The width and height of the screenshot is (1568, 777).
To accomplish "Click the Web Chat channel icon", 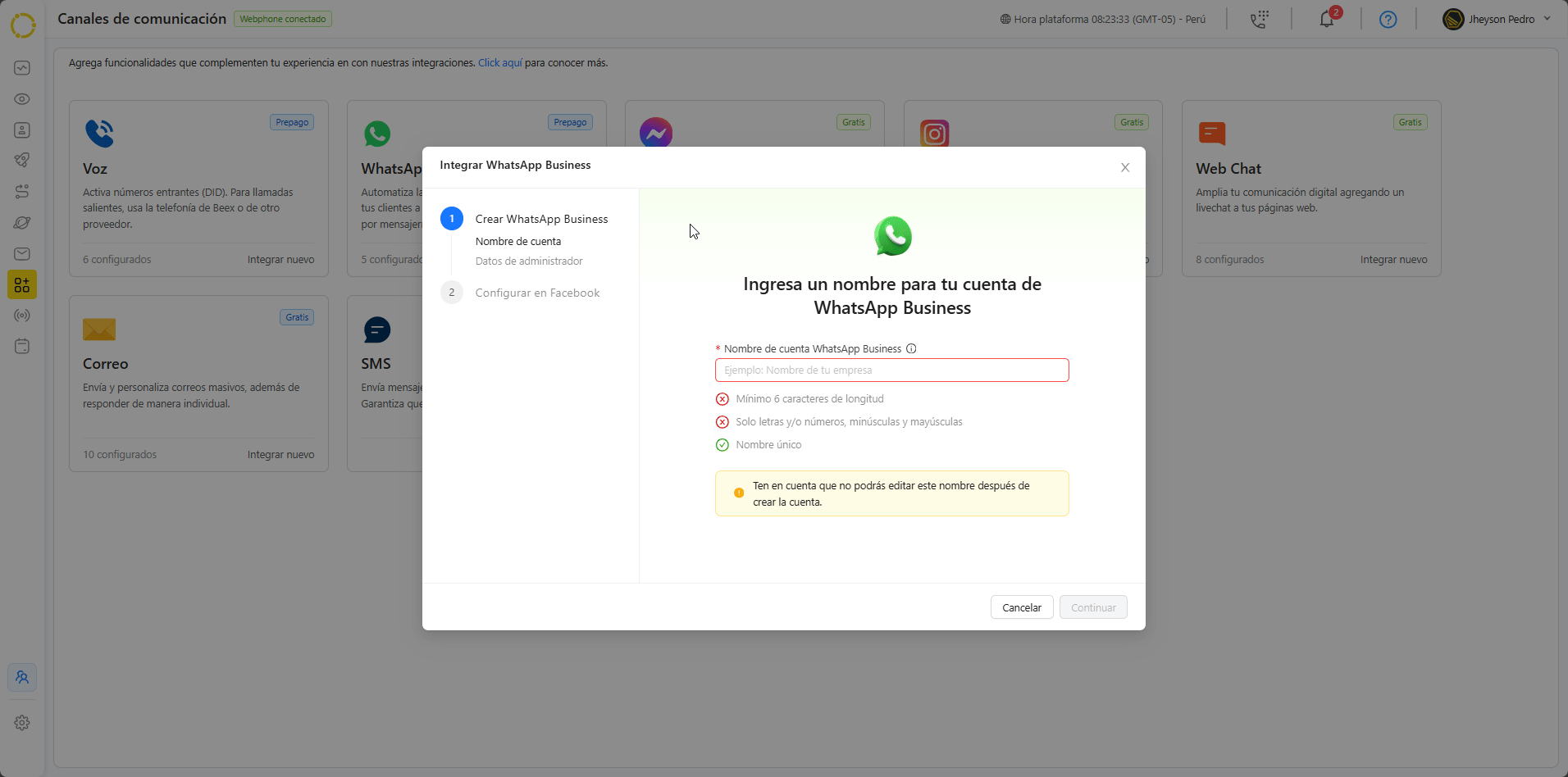I will pos(1212,133).
